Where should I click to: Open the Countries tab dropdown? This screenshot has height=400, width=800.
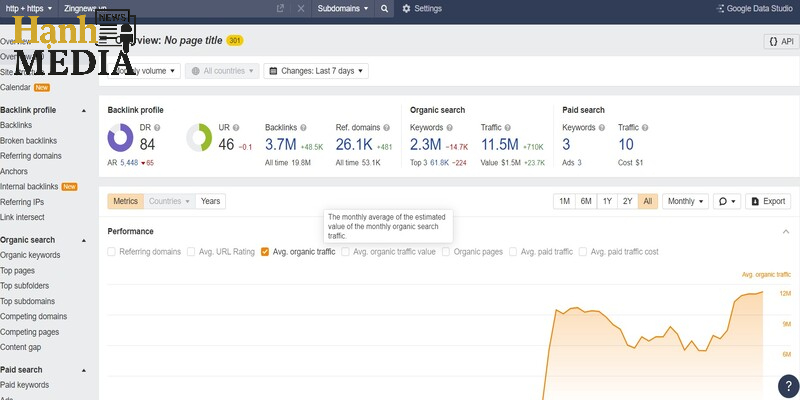[169, 201]
